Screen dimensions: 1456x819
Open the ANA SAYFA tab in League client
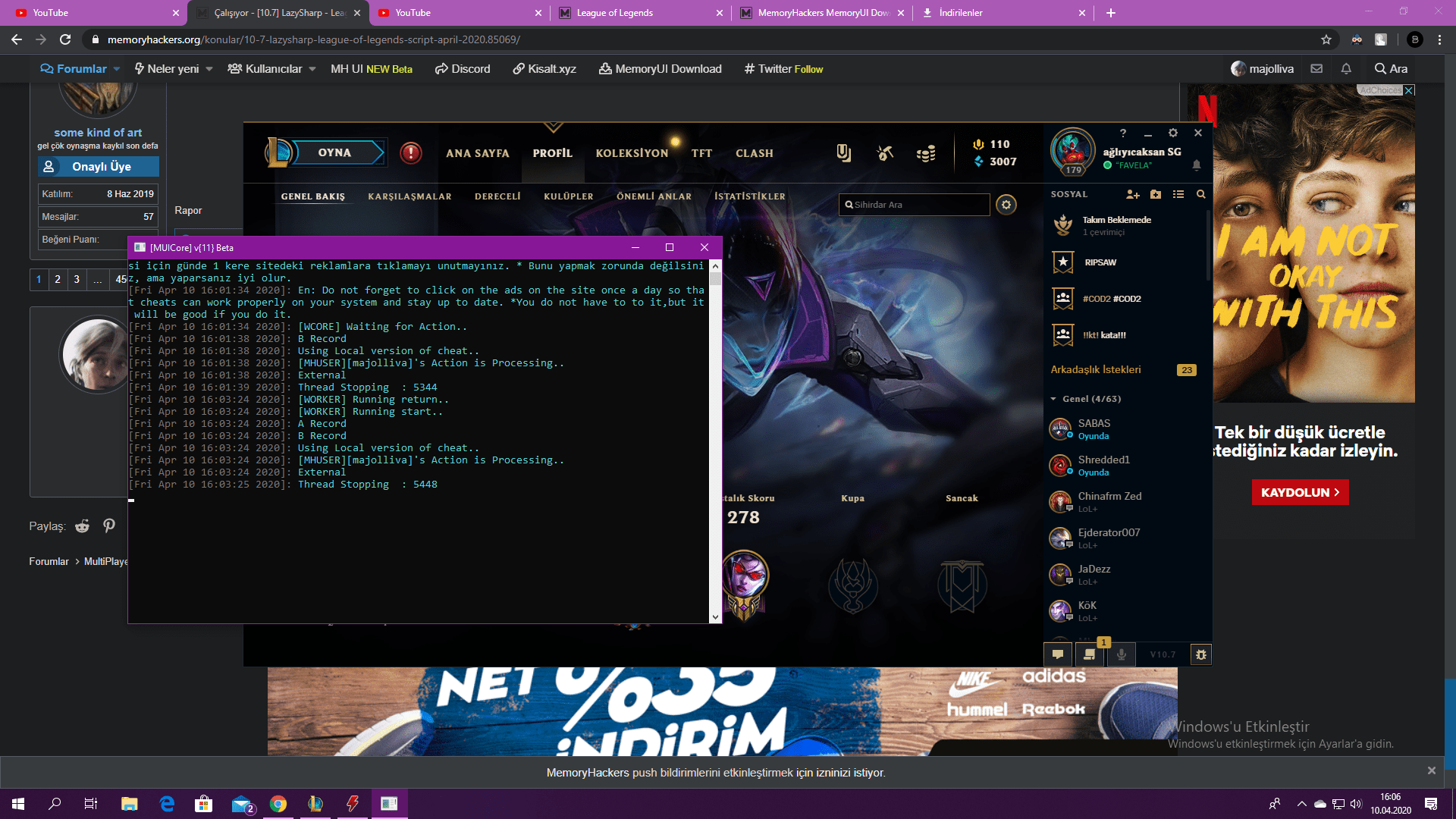(x=478, y=153)
